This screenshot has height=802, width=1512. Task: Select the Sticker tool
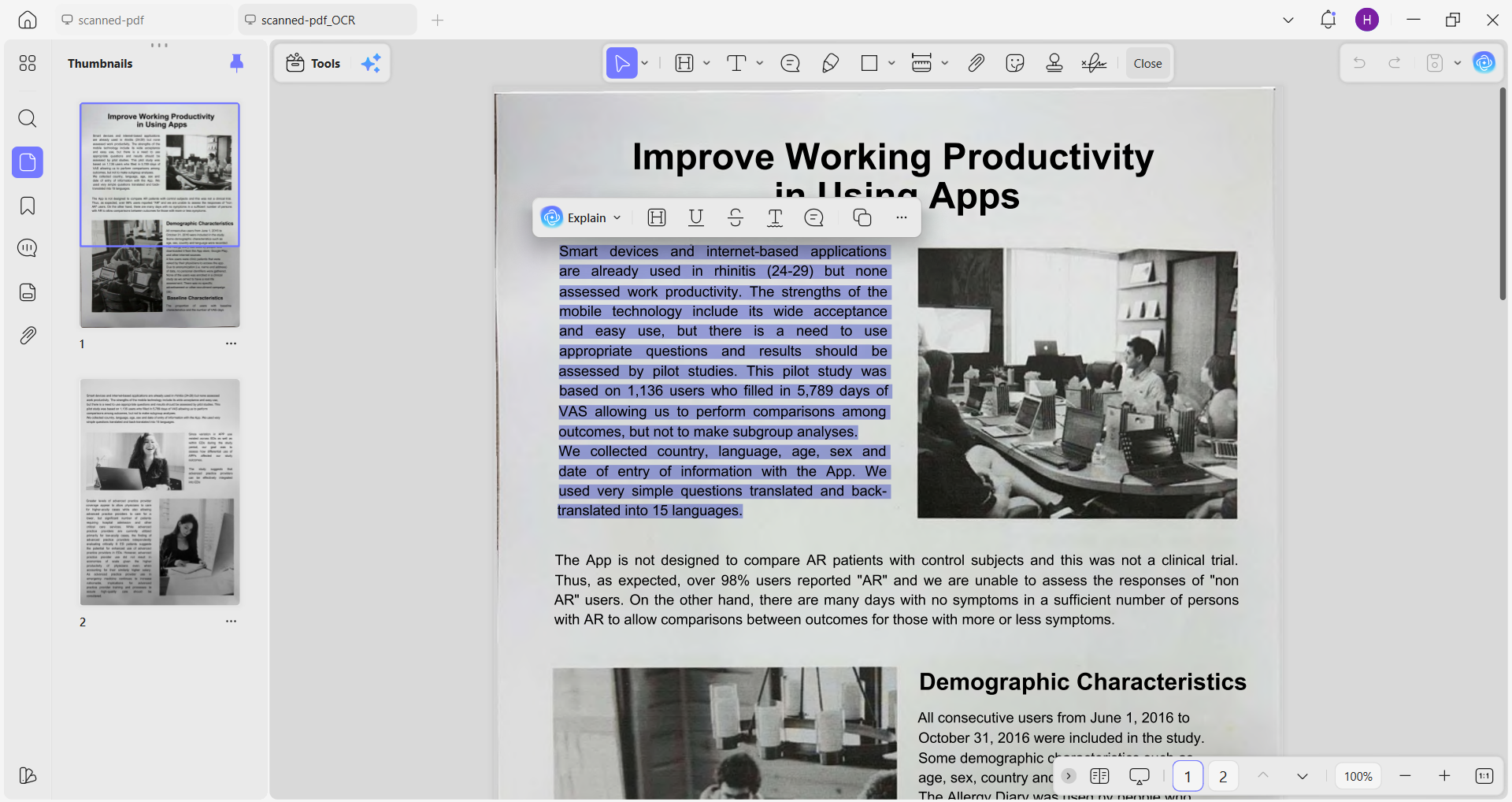[x=1015, y=63]
